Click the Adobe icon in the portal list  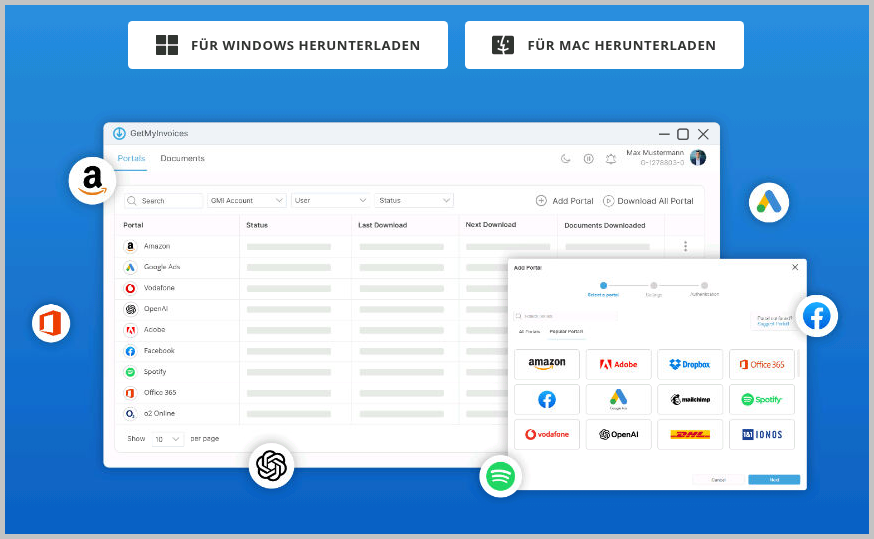click(130, 330)
